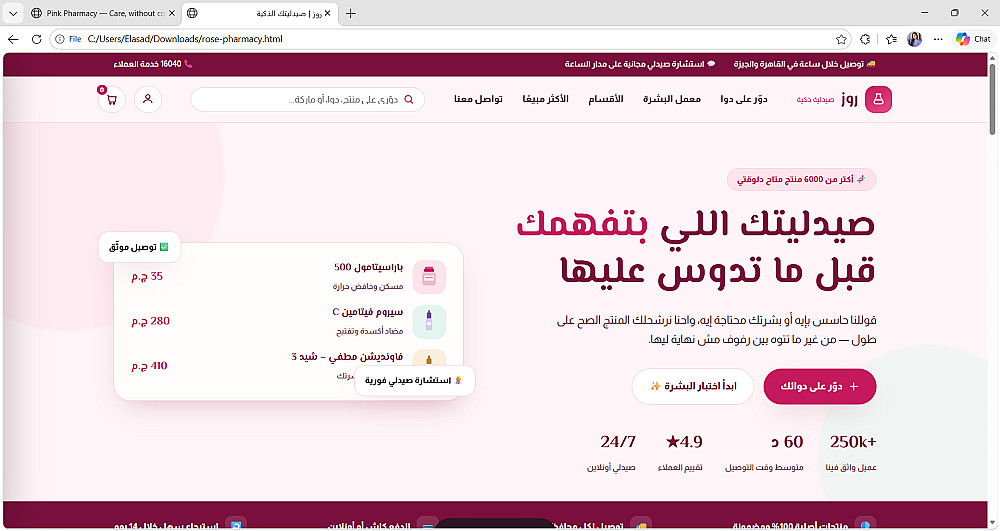Open the shopping cart icon
Viewport: 1000px width, 531px height.
(112, 99)
